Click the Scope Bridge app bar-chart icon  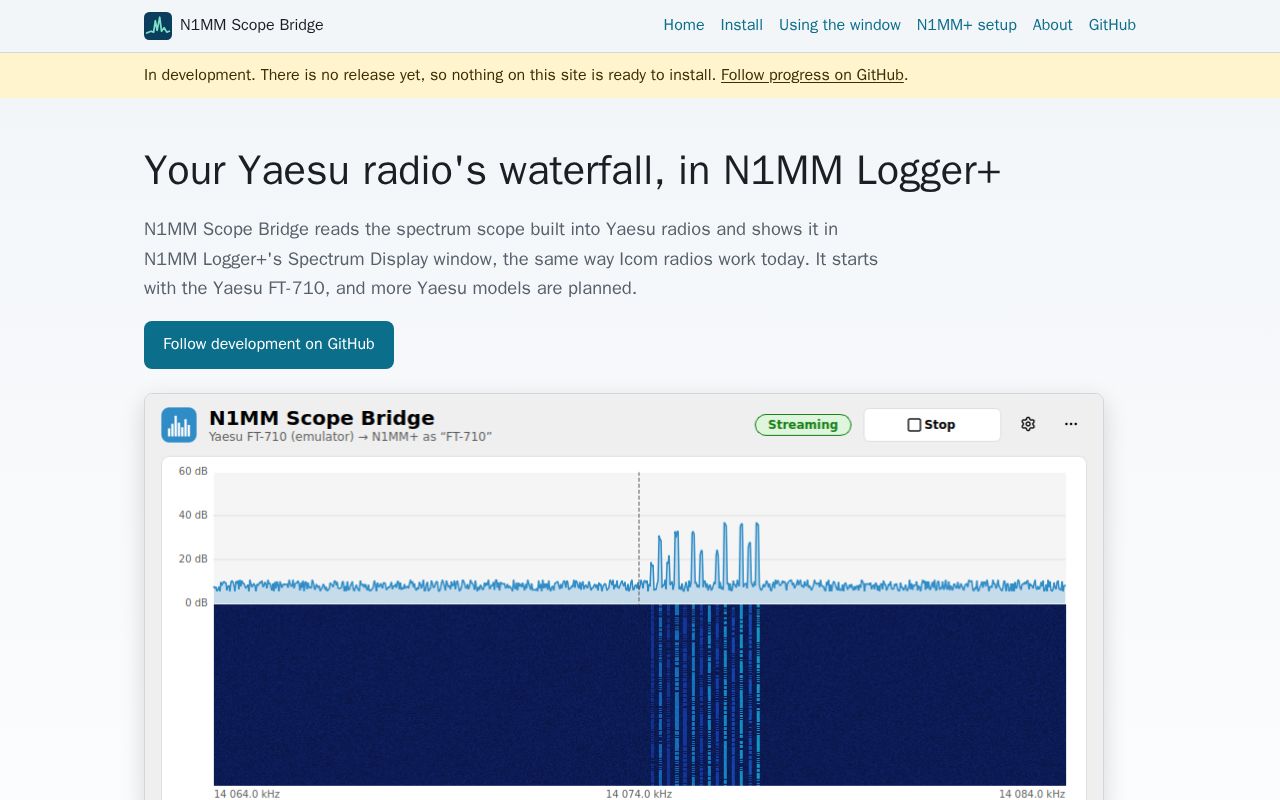coord(179,425)
